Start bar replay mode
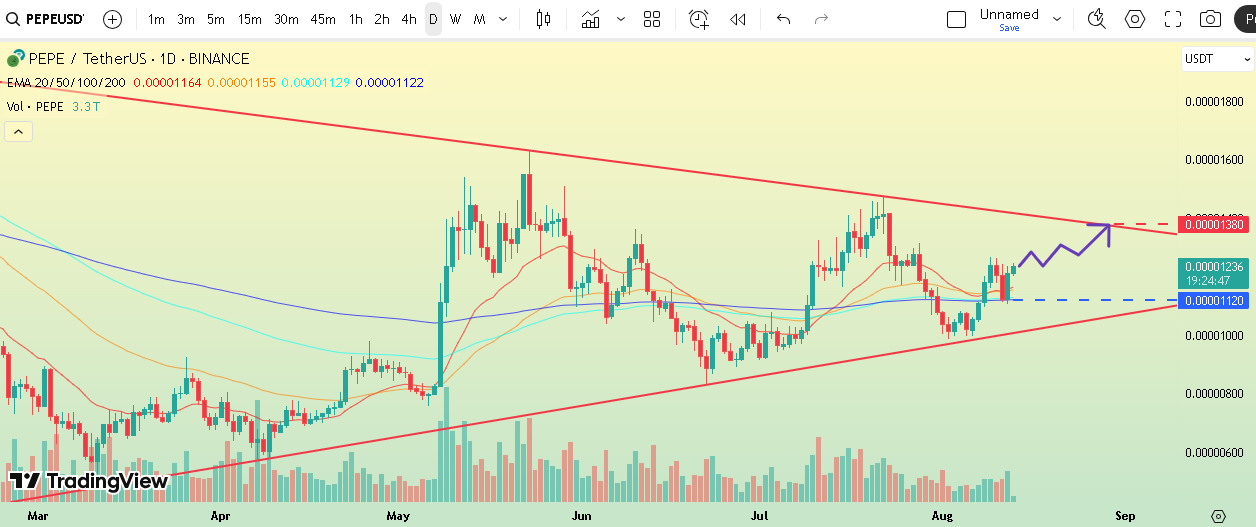This screenshot has width=1256, height=527. click(738, 19)
